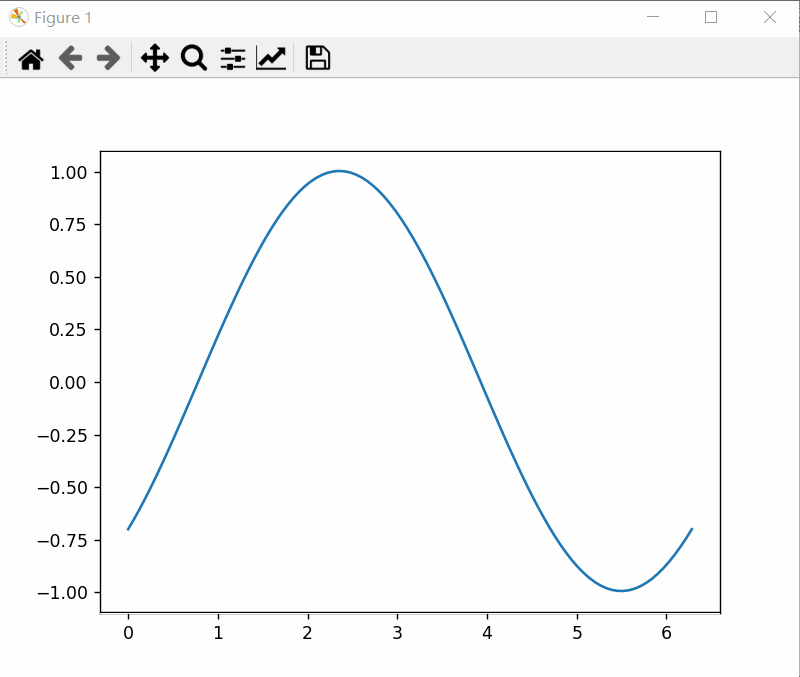The image size is (800, 677).
Task: Click the x-axis label 4
Action: tap(487, 633)
